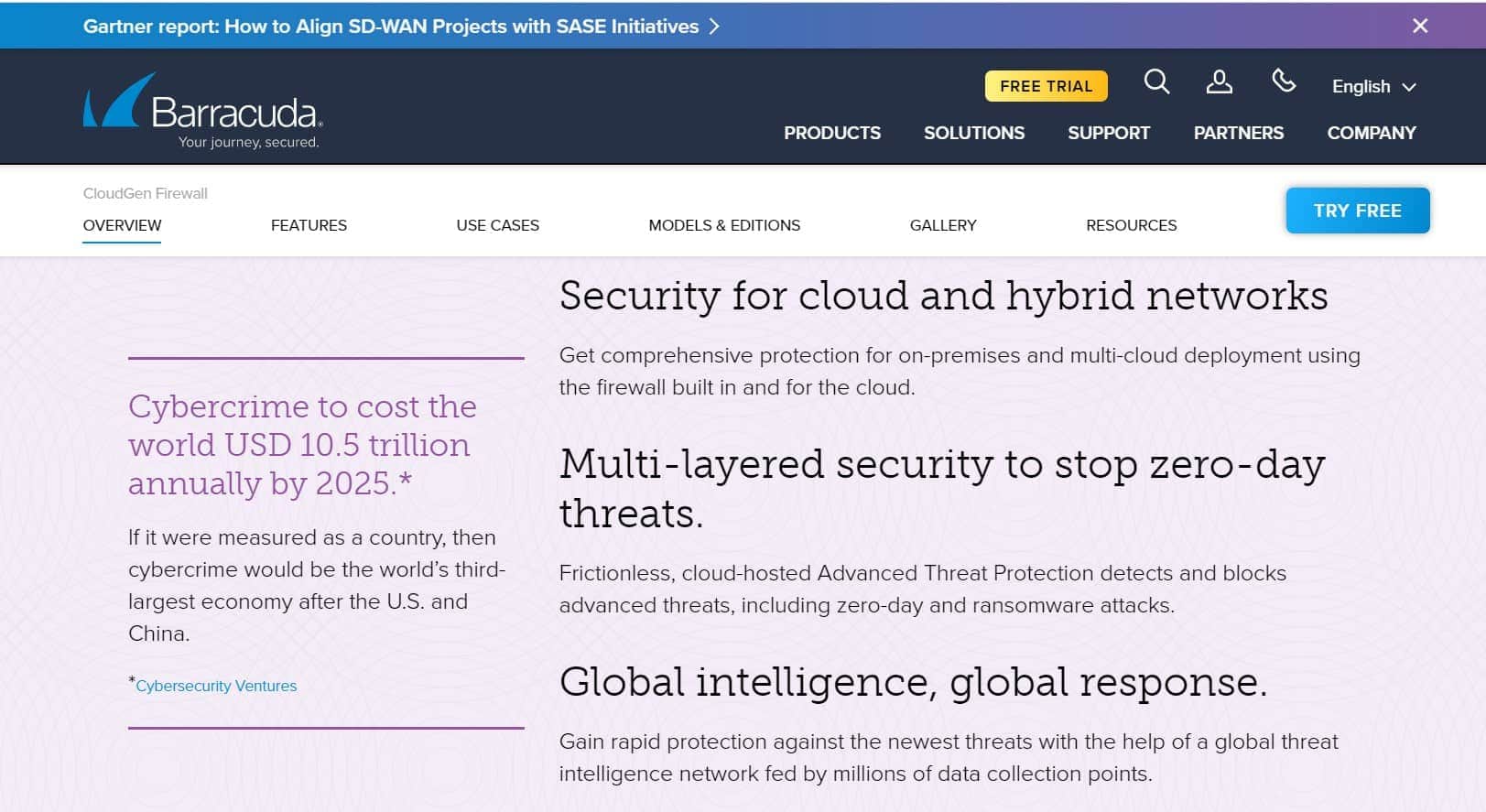Click the heading 'Global intelligence, global response.'

click(913, 682)
